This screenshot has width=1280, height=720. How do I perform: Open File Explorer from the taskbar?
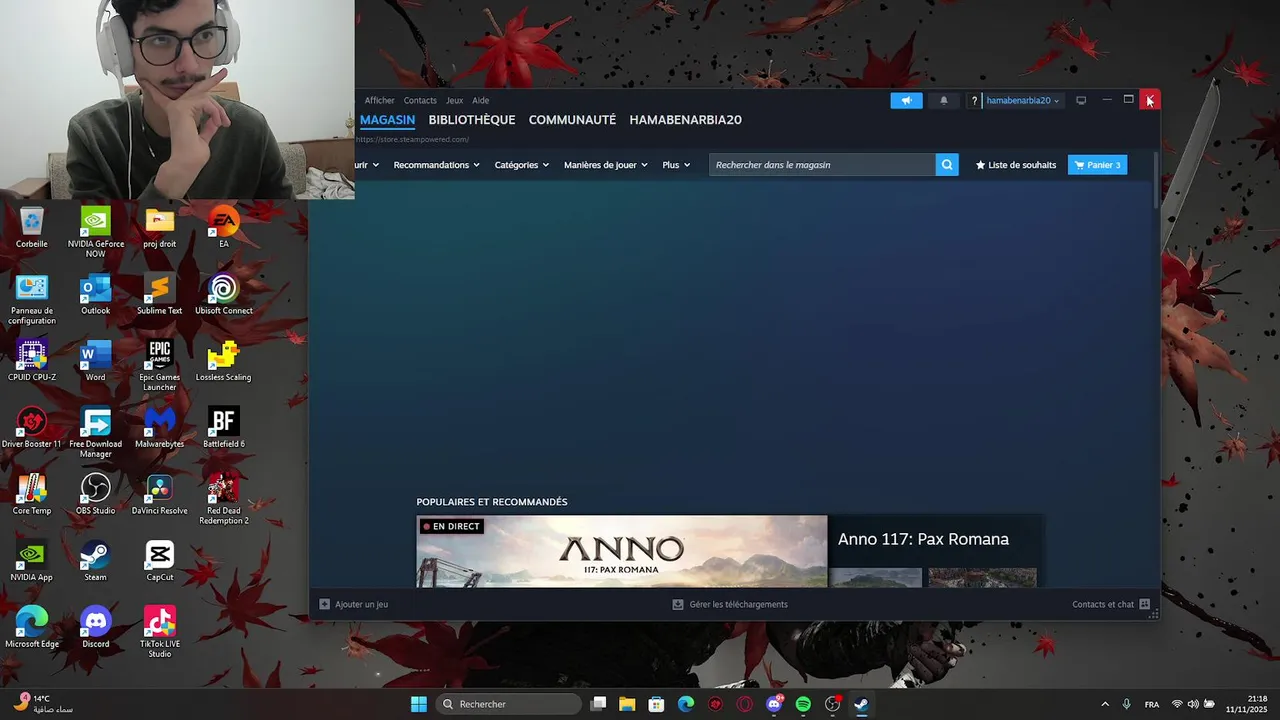coord(627,704)
